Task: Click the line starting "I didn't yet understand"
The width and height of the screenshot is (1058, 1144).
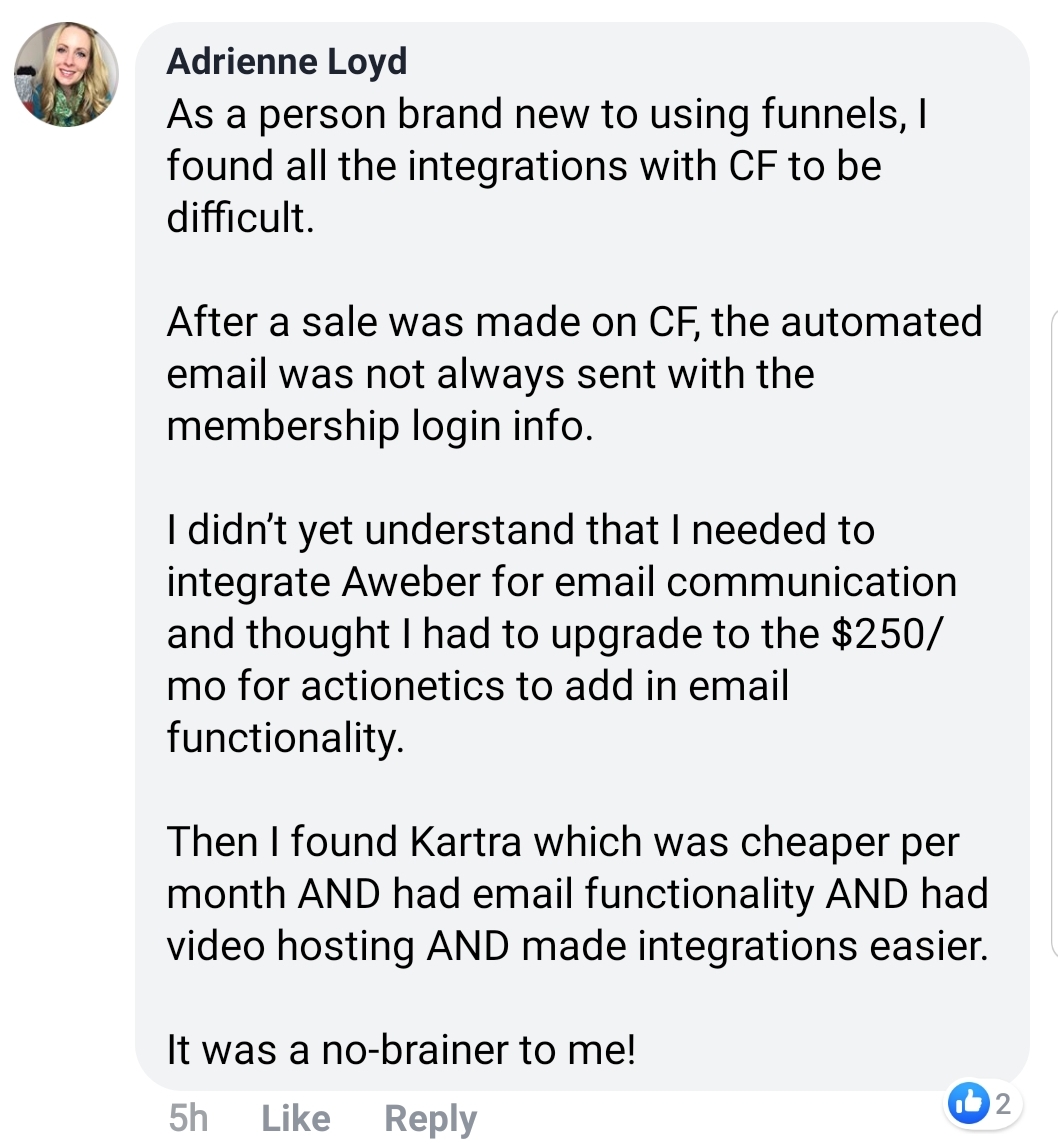Action: click(x=520, y=530)
